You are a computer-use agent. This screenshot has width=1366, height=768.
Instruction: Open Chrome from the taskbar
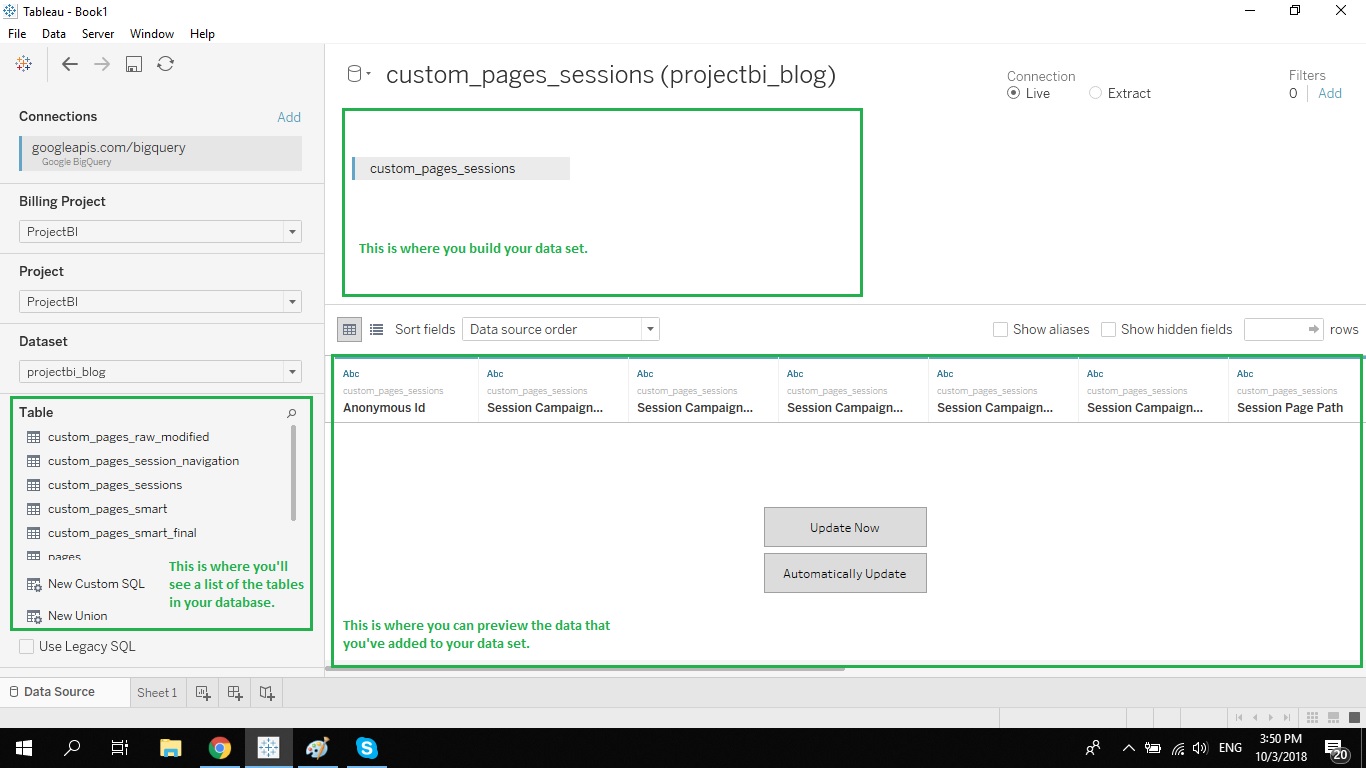click(220, 748)
